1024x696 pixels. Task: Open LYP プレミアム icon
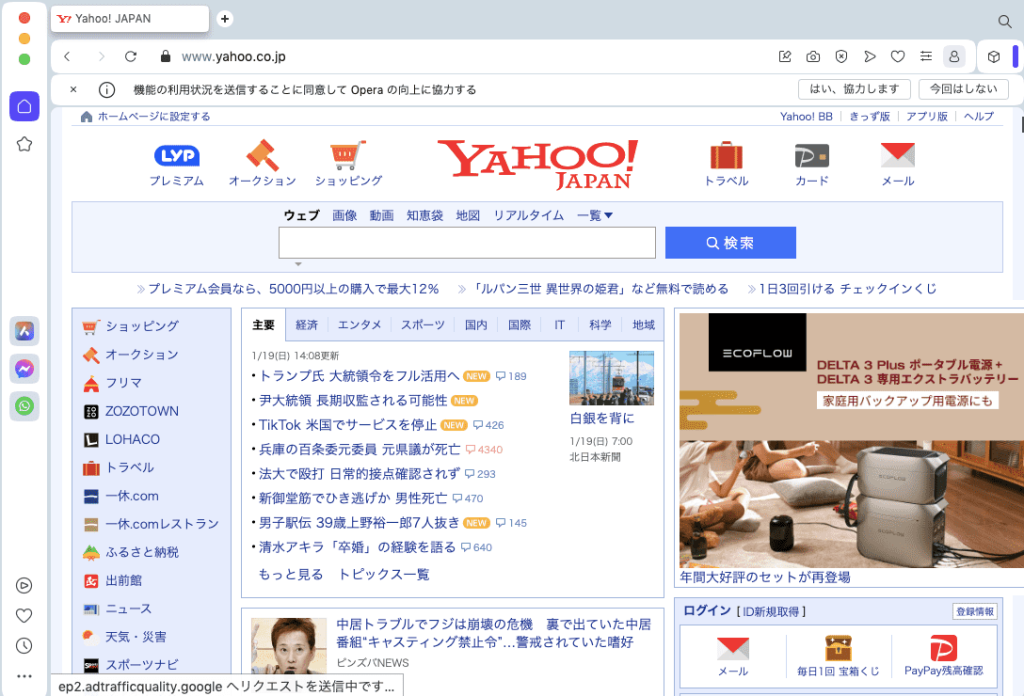pyautogui.click(x=176, y=165)
